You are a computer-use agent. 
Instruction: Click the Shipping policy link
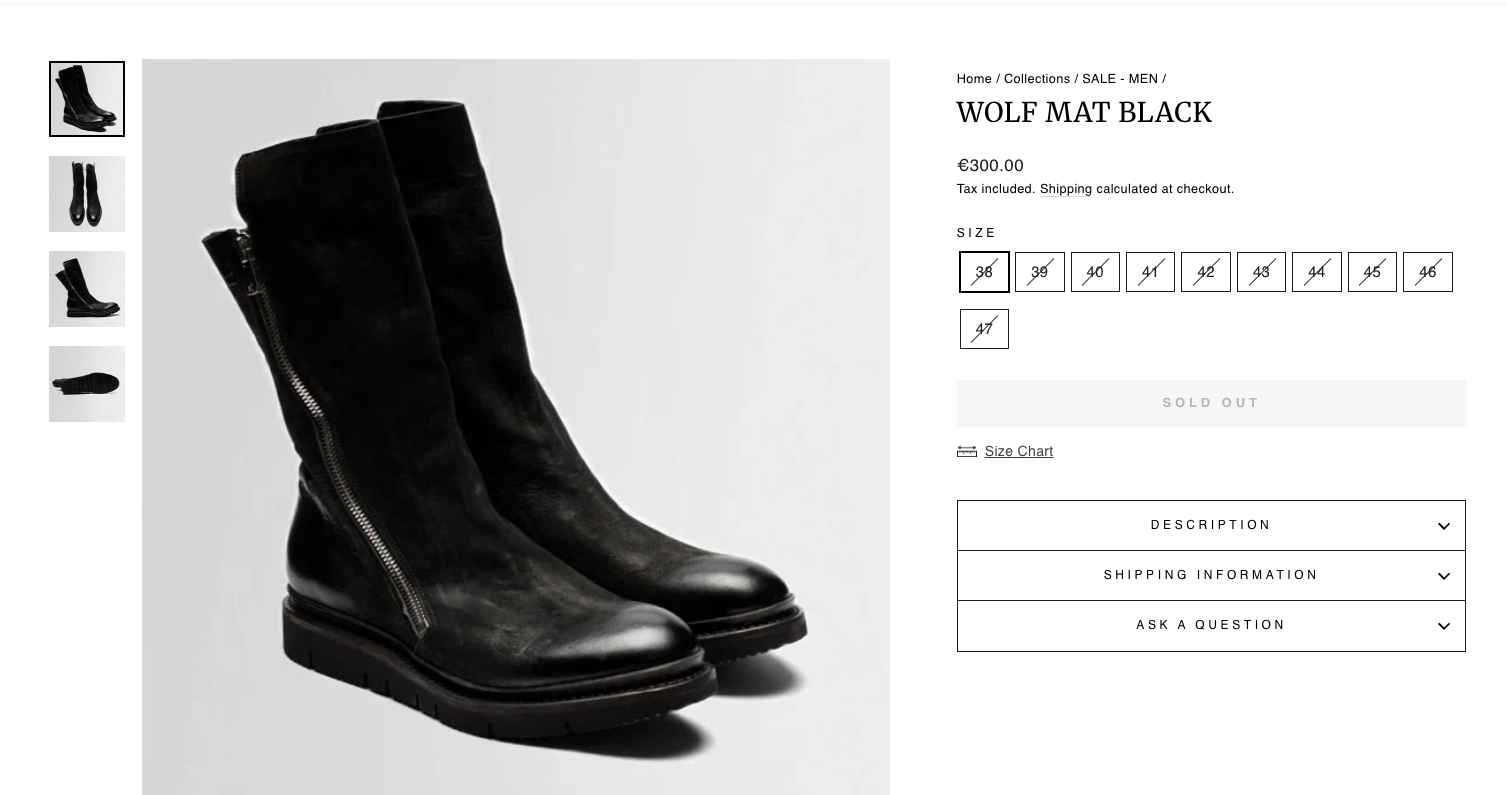tap(1065, 189)
